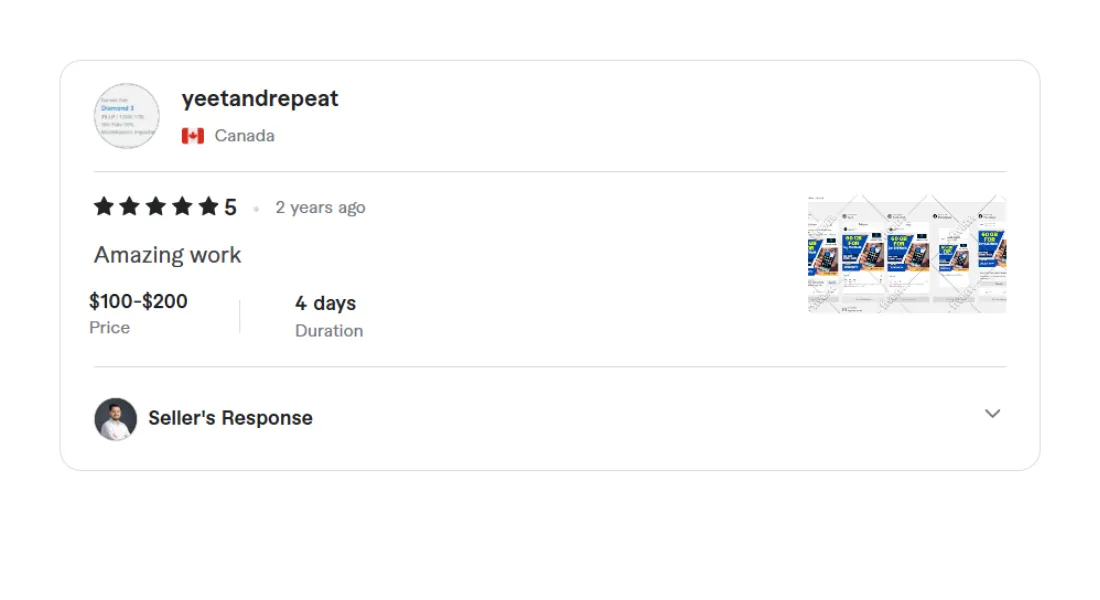This screenshot has height=600, width=1100.
Task: Click the "Amazing work" review text
Action: point(168,255)
